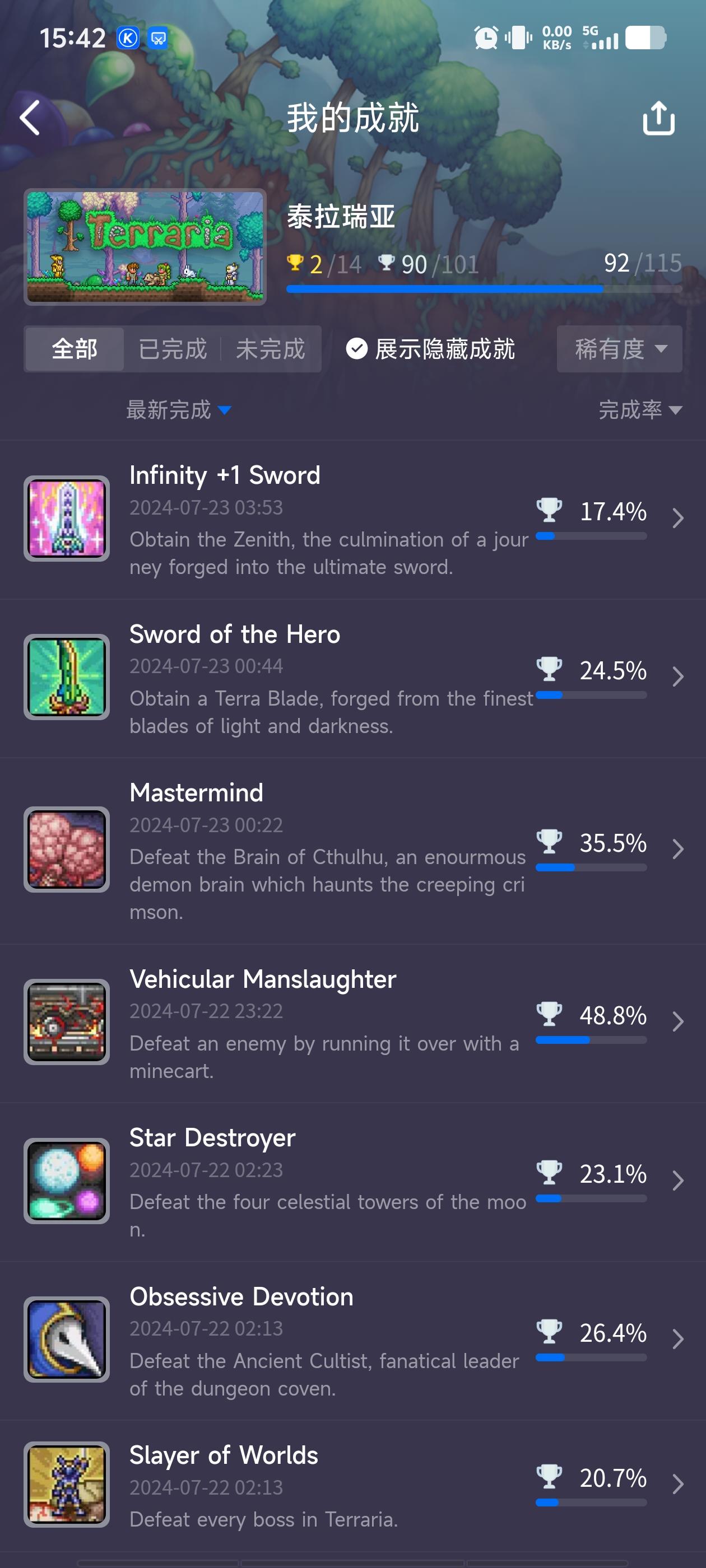Tap the back arrow icon
Image resolution: width=706 pixels, height=1568 pixels.
point(30,117)
